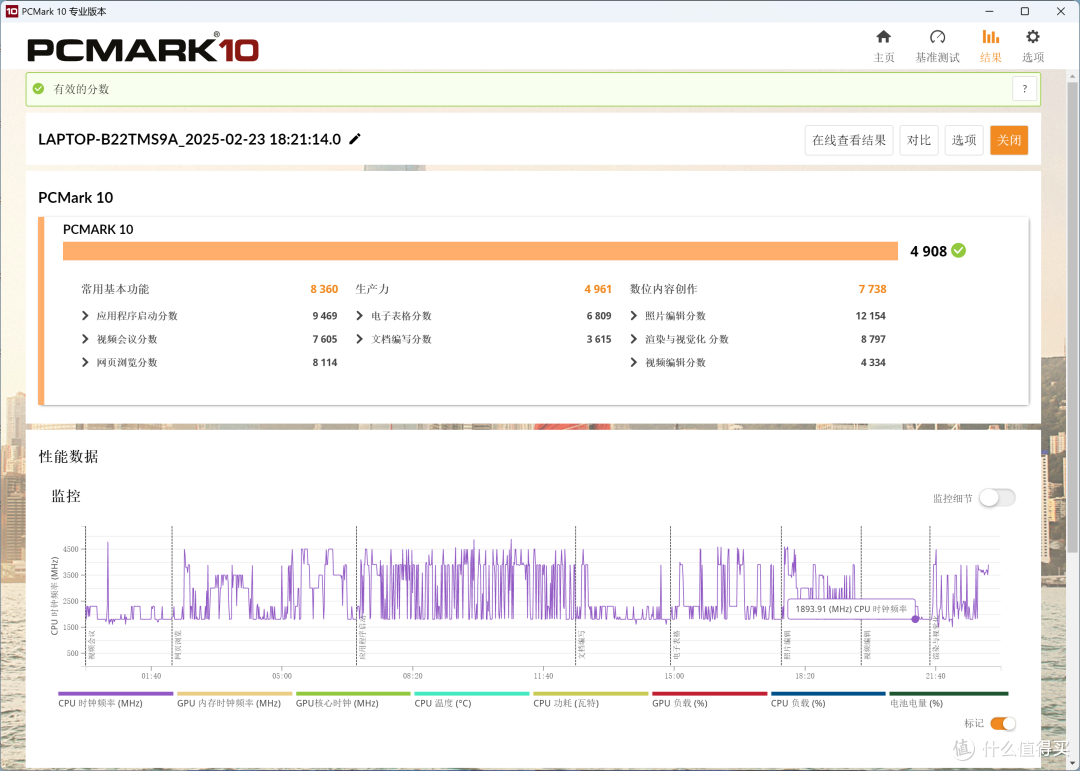This screenshot has width=1080, height=771.
Task: Click the green valid-score check icon
Action: [x=39, y=89]
